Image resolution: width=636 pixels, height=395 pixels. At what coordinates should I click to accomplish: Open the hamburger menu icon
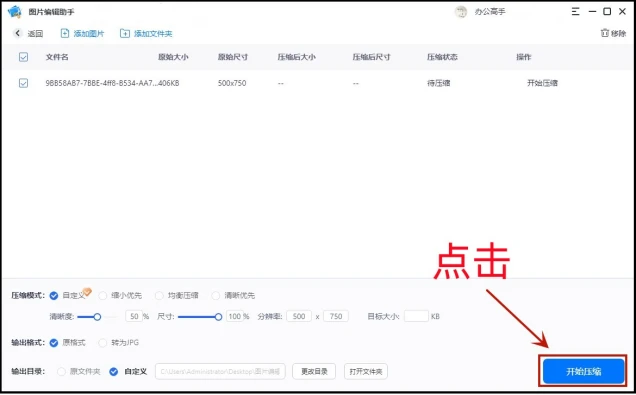click(x=575, y=11)
